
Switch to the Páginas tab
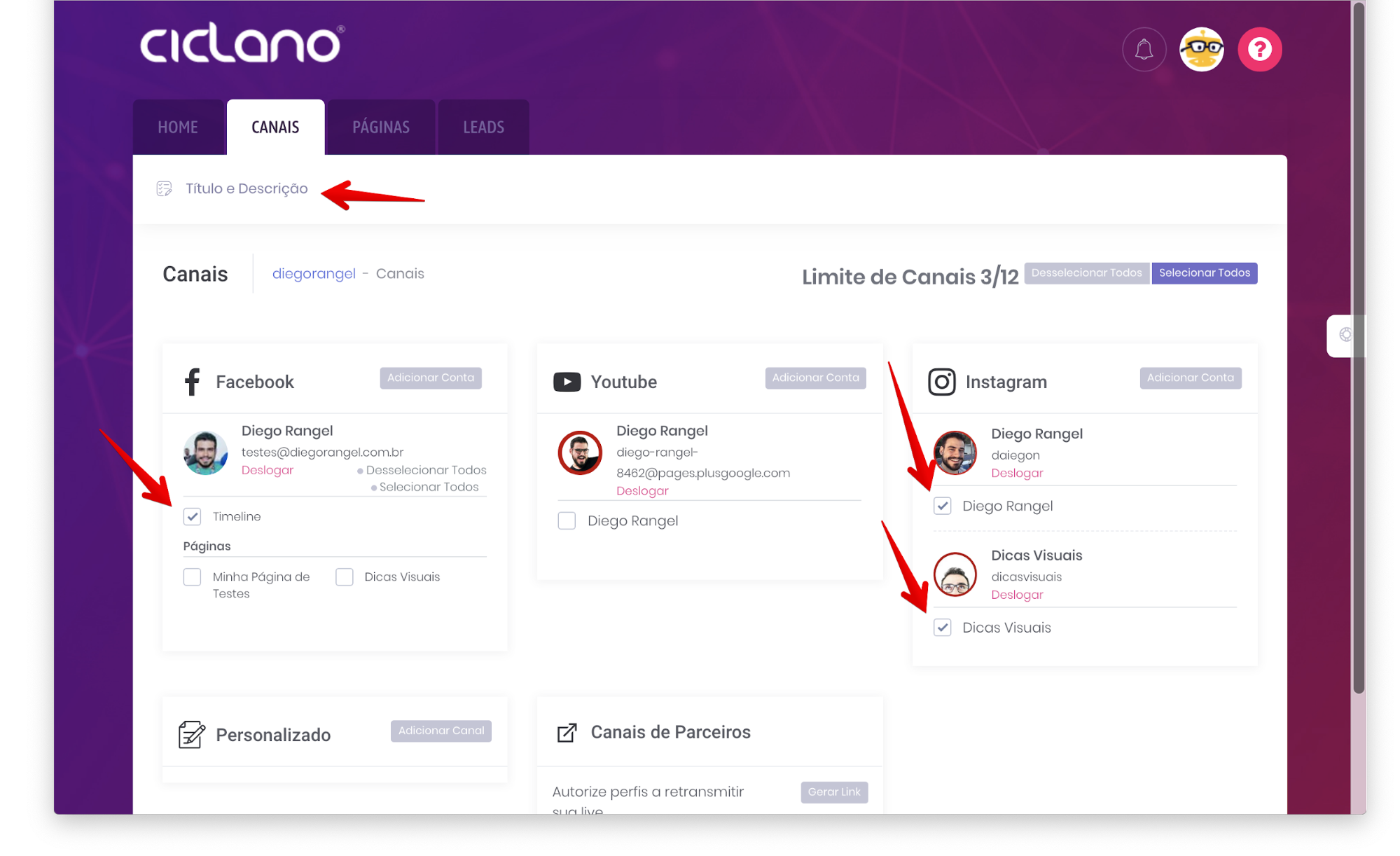(381, 127)
